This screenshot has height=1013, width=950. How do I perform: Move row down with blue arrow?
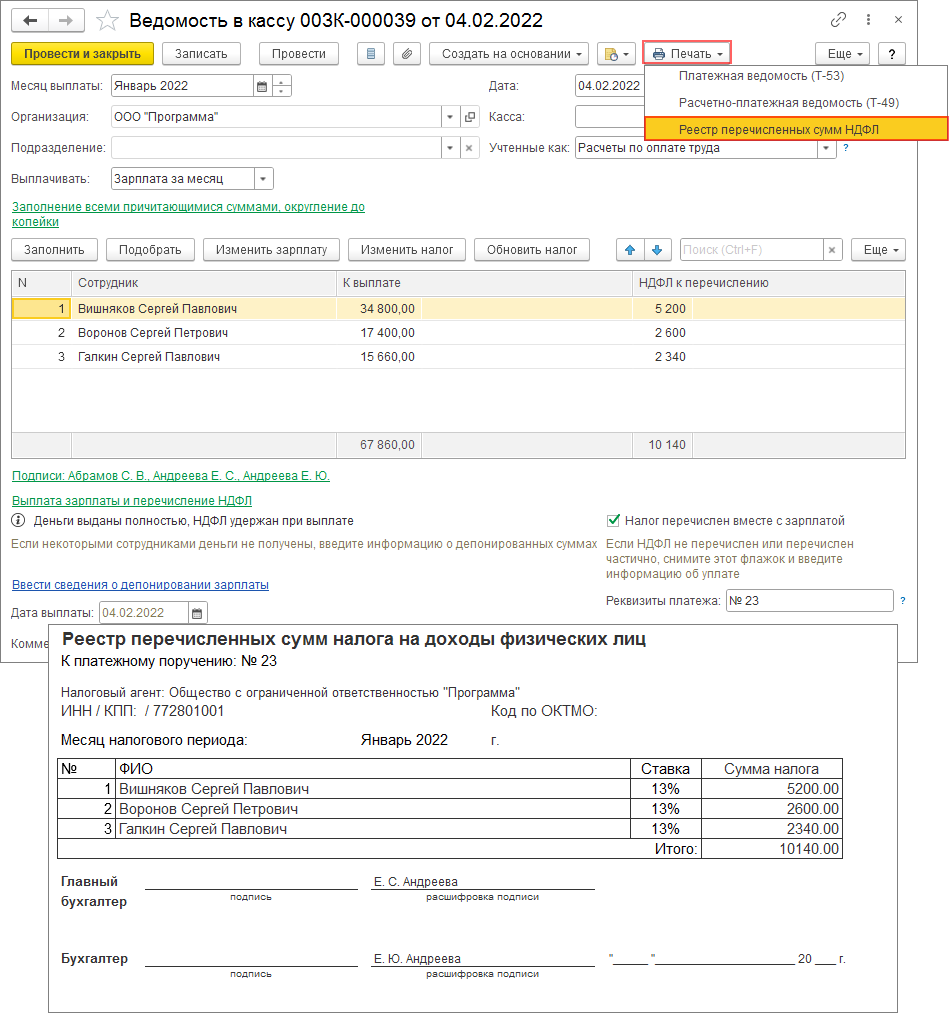pyautogui.click(x=656, y=249)
